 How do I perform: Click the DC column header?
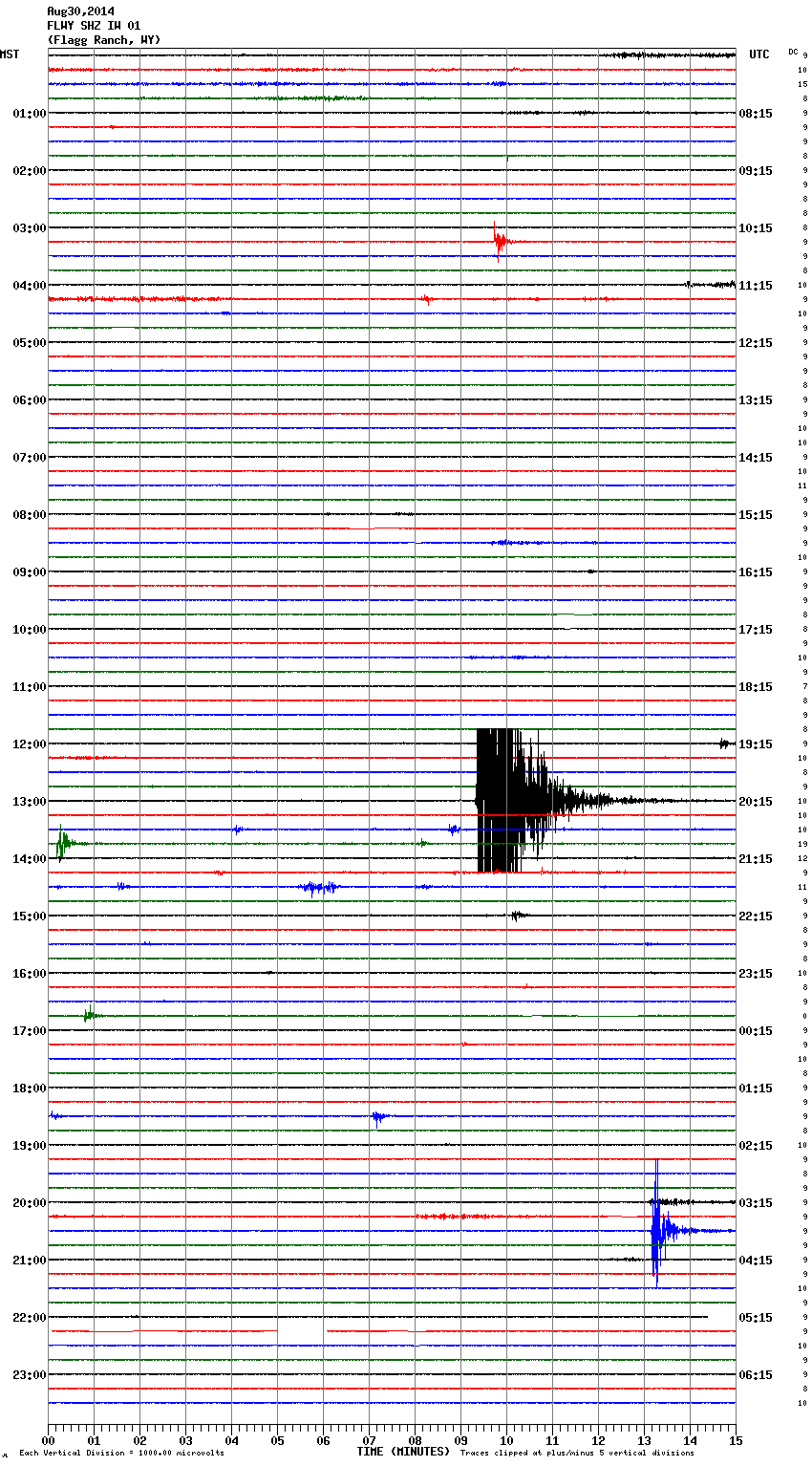tap(793, 52)
